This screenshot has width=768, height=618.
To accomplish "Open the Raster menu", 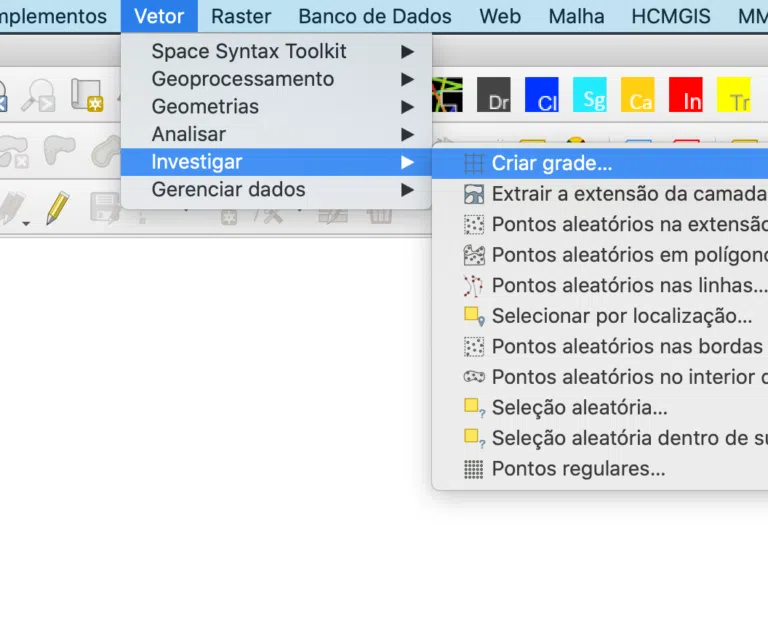I will pyautogui.click(x=241, y=16).
